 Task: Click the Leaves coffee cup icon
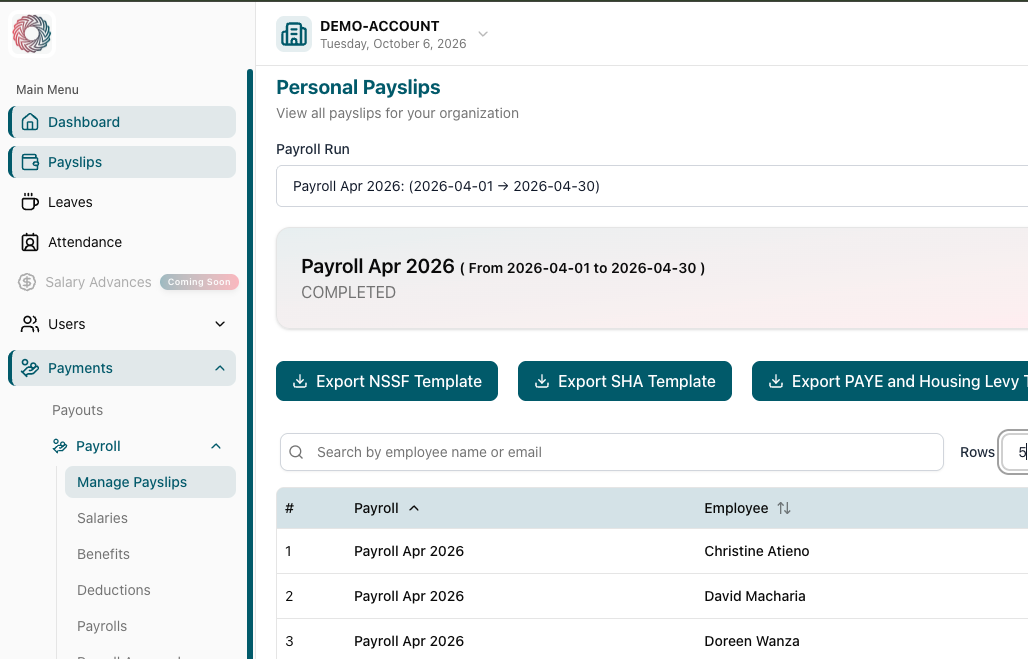[30, 202]
